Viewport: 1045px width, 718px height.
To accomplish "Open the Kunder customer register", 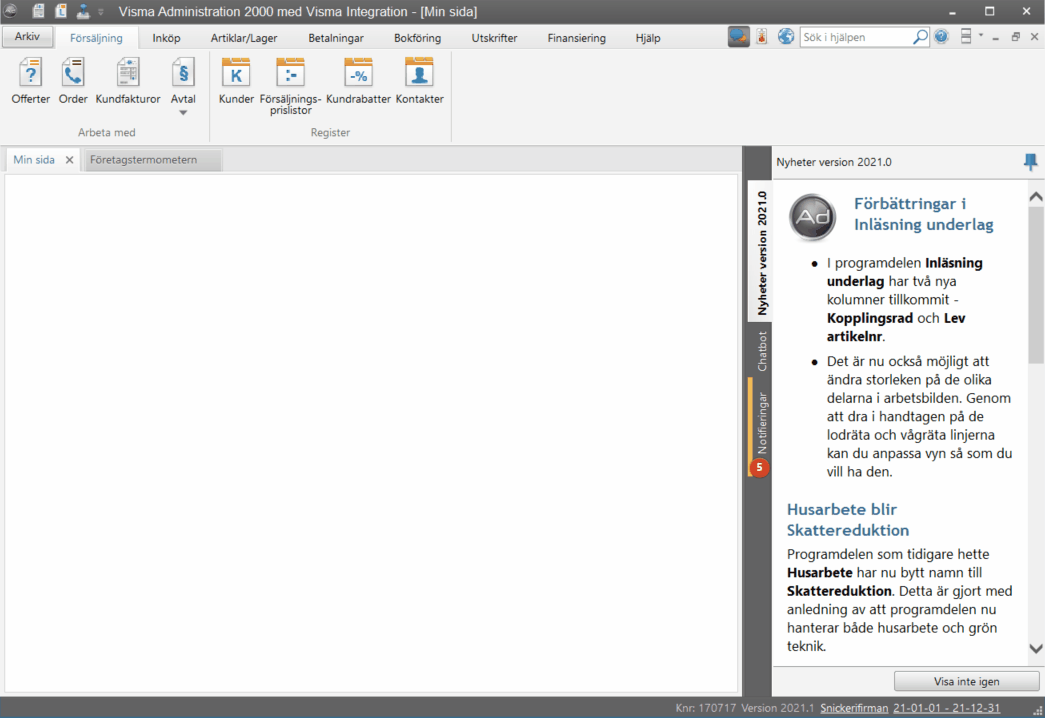I will [236, 81].
